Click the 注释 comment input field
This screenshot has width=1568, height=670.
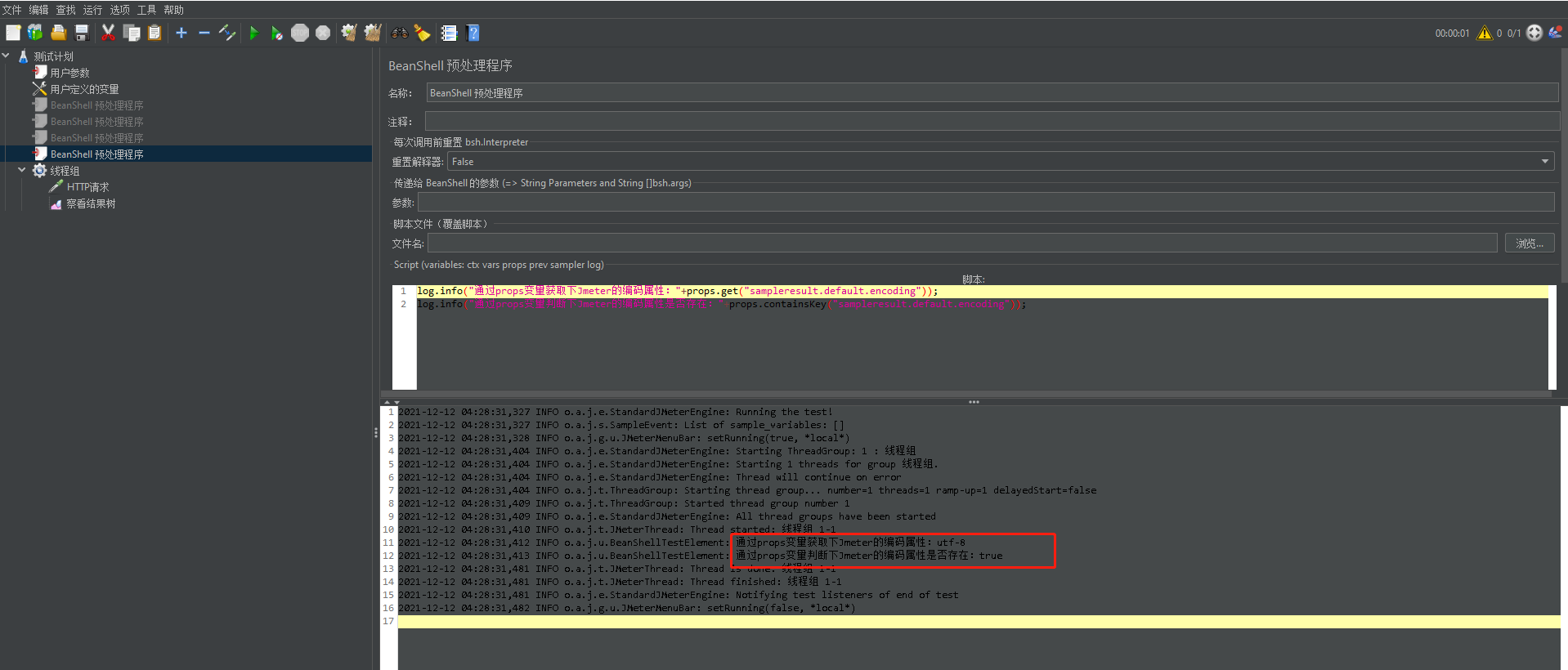pyautogui.click(x=992, y=122)
